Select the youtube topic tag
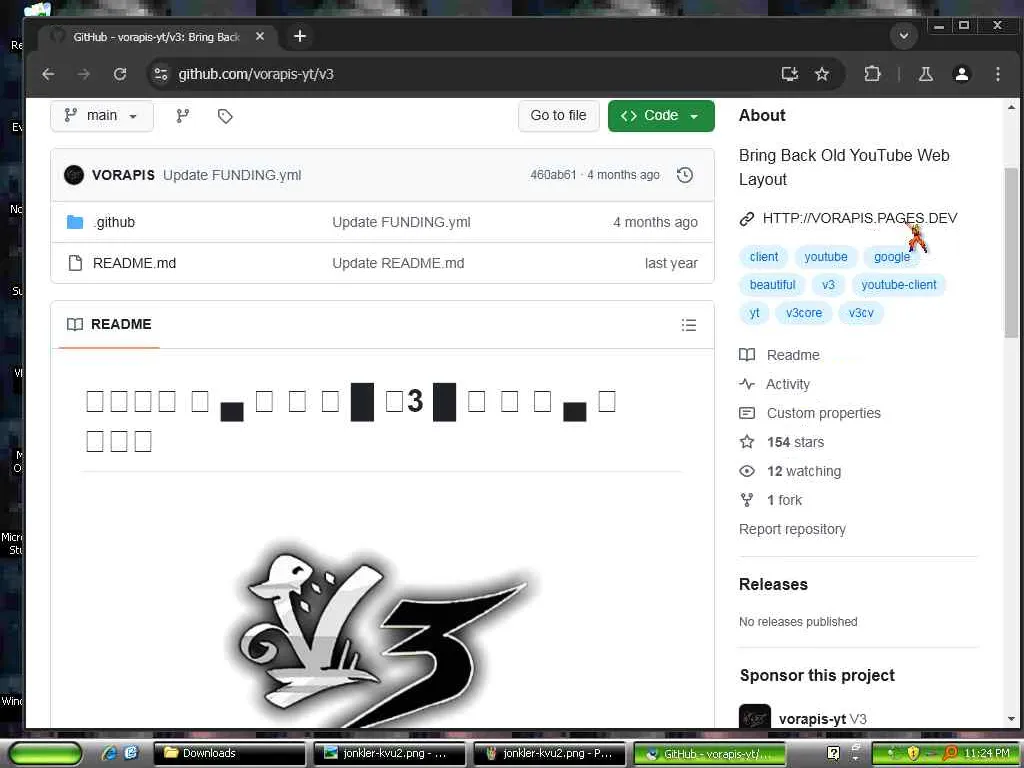1024x768 pixels. coord(825,257)
